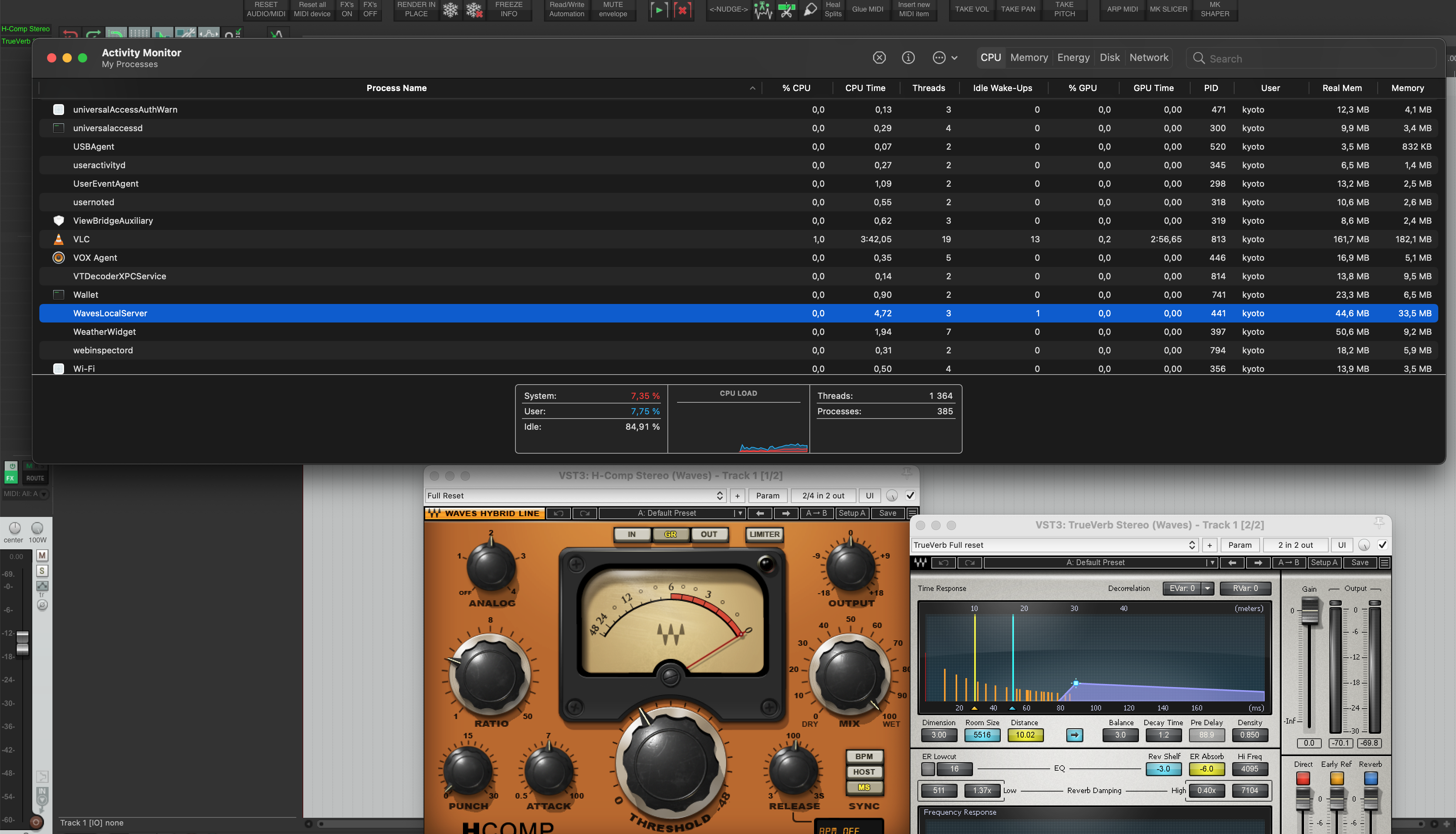Image resolution: width=1456 pixels, height=834 pixels.
Task: Load previous preset in H-Comp plugin
Action: [x=760, y=513]
